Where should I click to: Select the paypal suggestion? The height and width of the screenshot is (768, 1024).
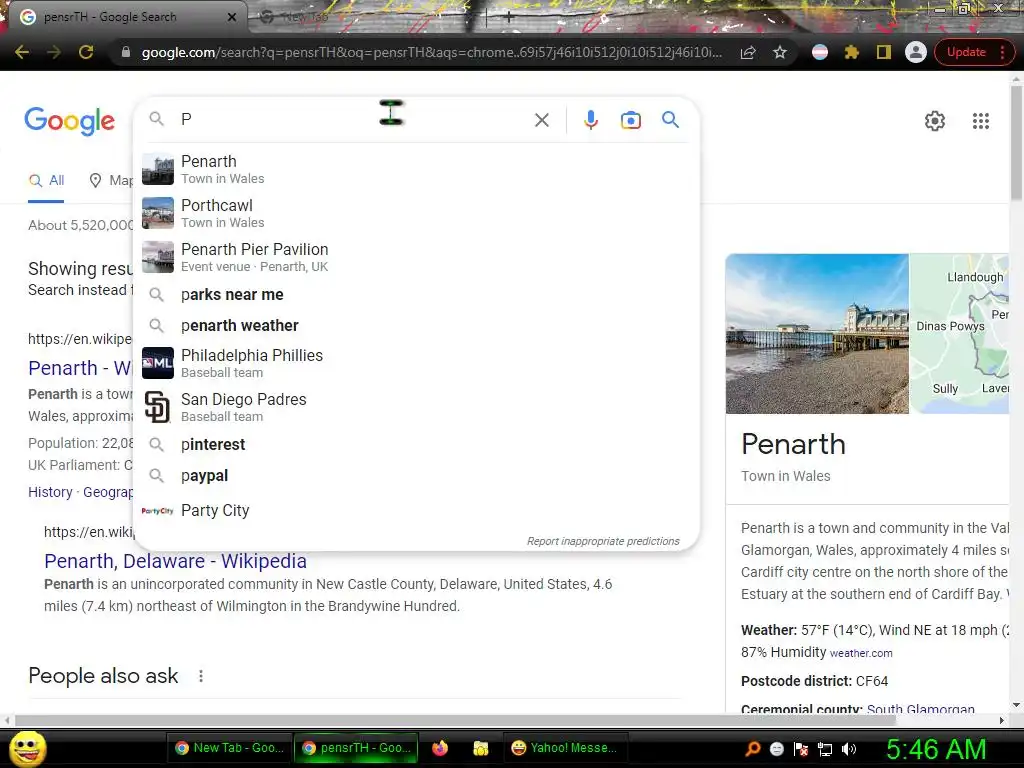[416, 475]
